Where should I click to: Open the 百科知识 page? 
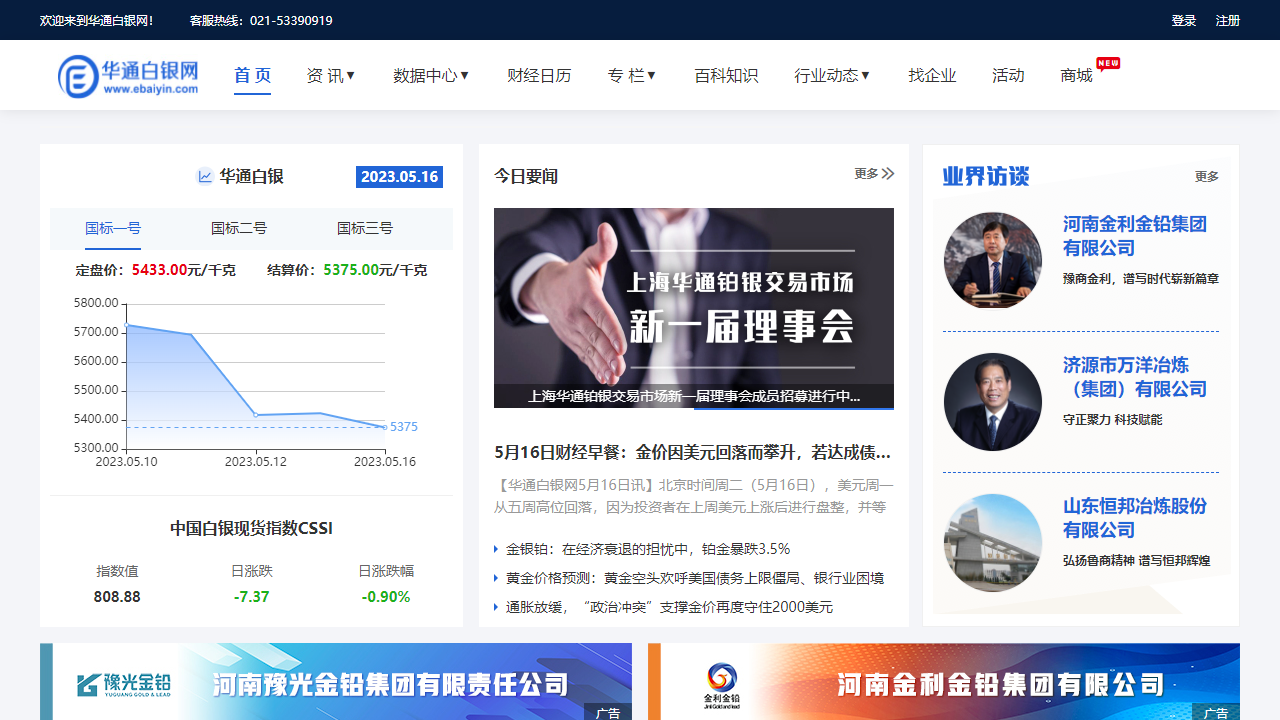click(726, 75)
